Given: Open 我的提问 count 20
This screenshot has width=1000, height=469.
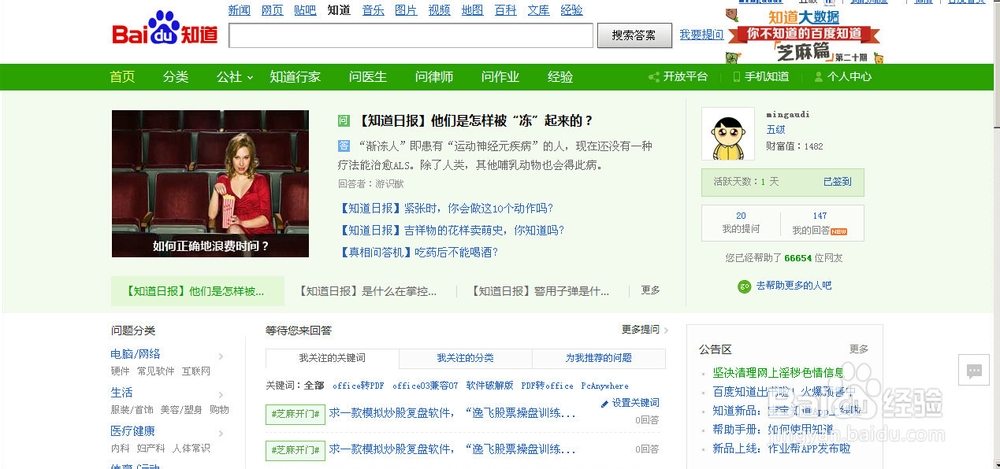Looking at the screenshot, I should pos(740,223).
